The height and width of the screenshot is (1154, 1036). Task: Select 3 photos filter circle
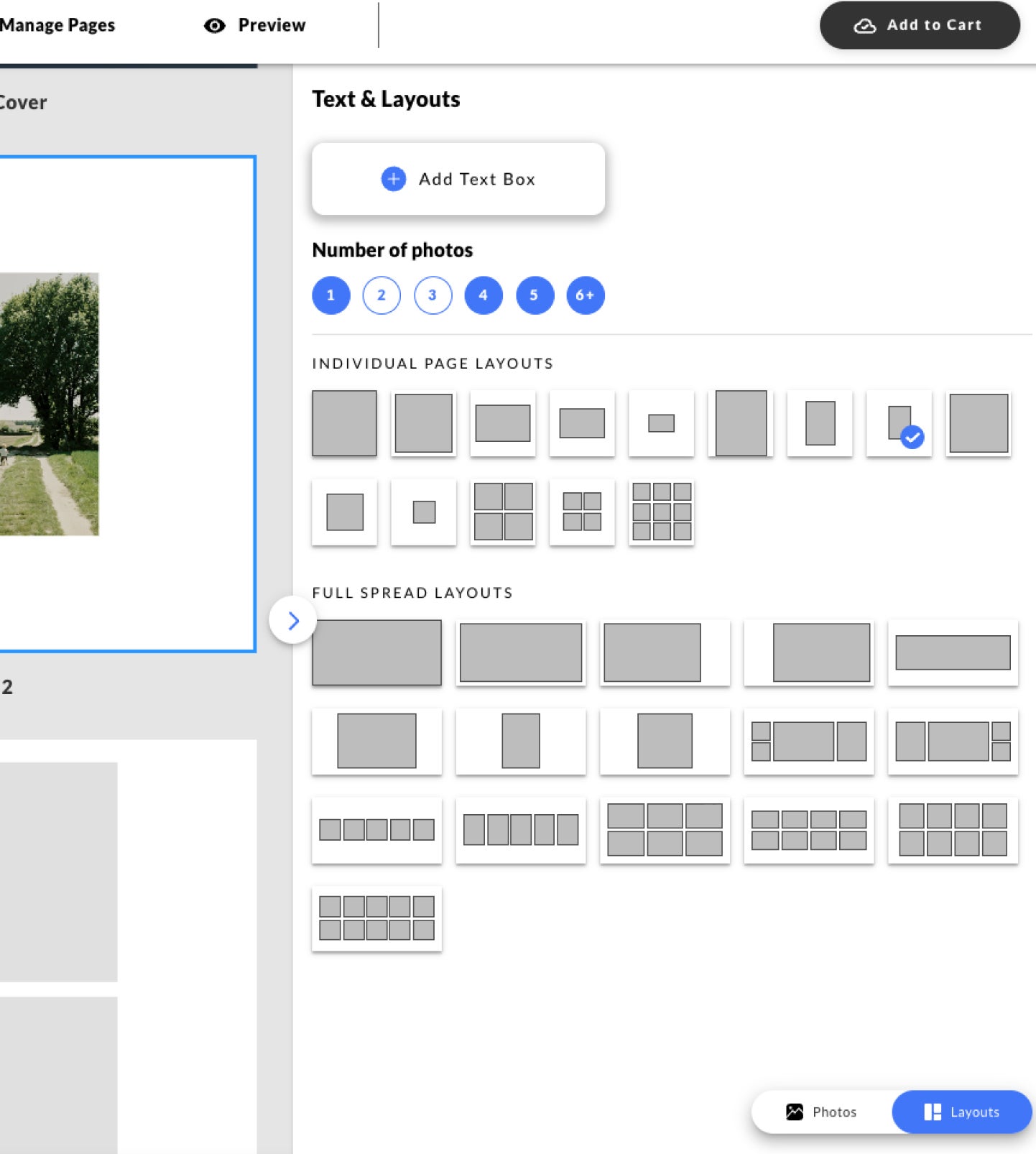pos(433,295)
